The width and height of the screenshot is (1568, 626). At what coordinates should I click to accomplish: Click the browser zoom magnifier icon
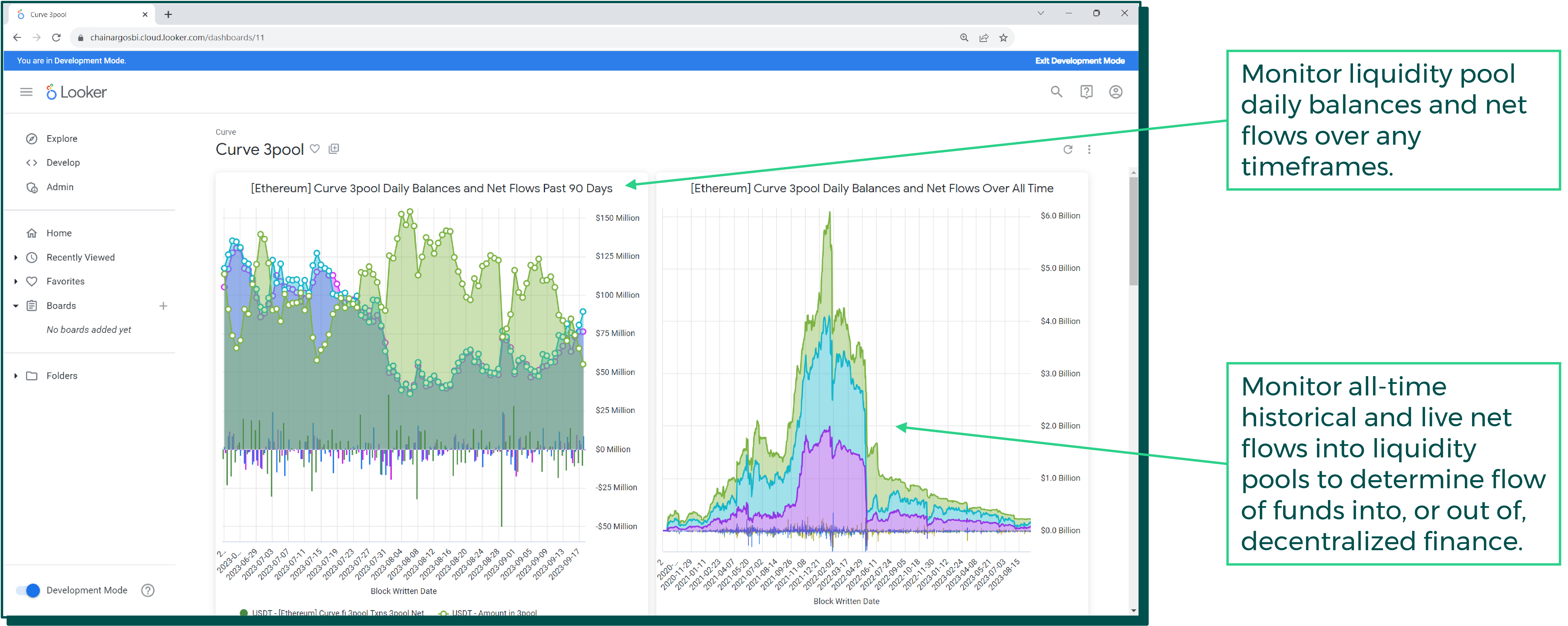(x=964, y=38)
